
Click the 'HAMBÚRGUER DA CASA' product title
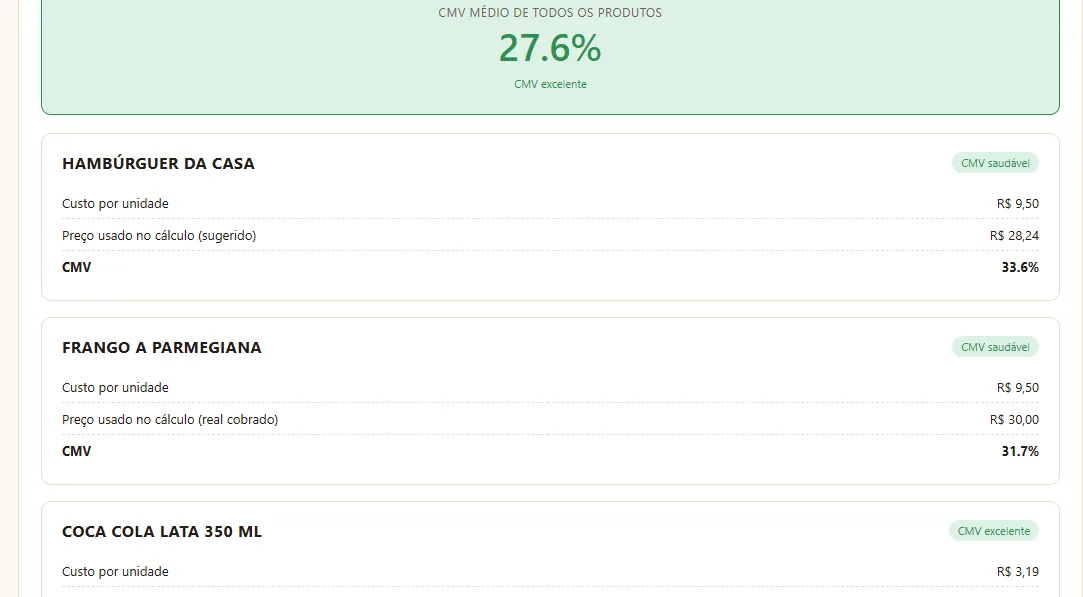[x=158, y=163]
